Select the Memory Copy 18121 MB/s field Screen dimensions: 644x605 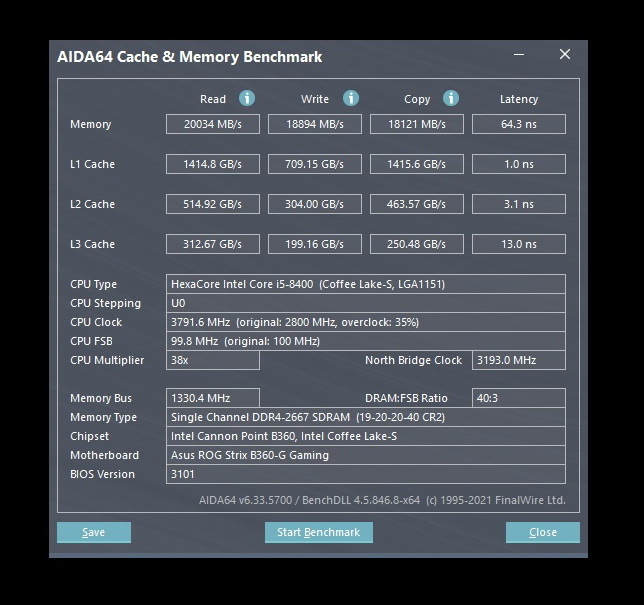click(x=416, y=124)
